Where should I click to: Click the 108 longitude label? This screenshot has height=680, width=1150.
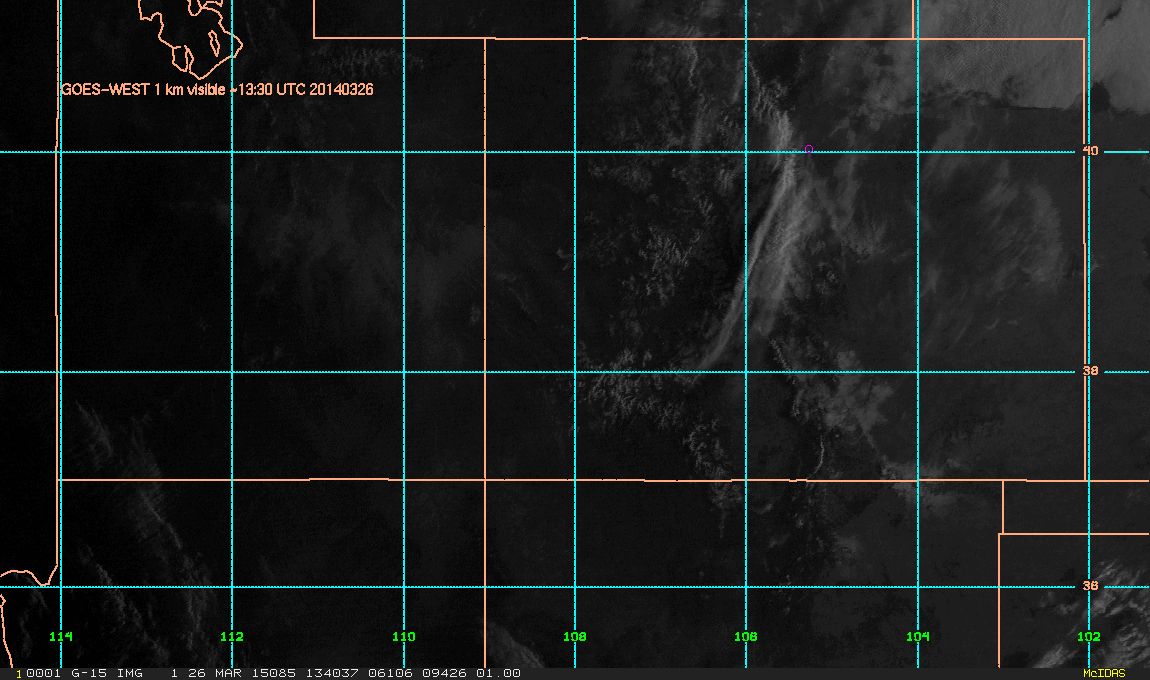tap(575, 636)
